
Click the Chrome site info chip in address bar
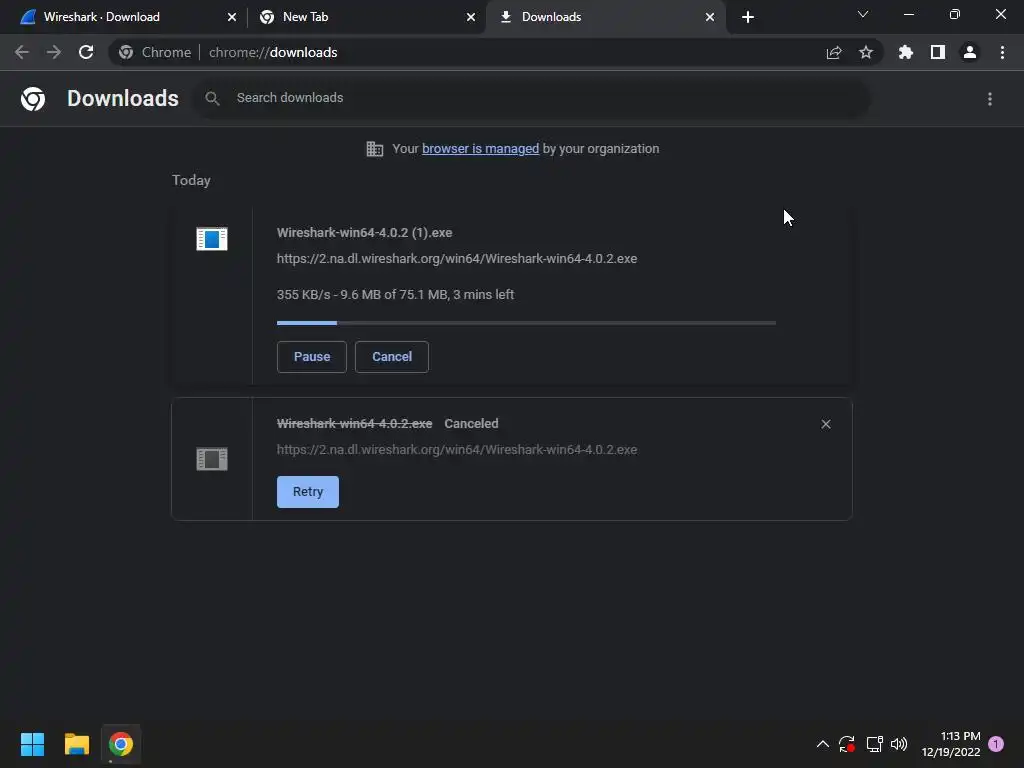(x=154, y=52)
